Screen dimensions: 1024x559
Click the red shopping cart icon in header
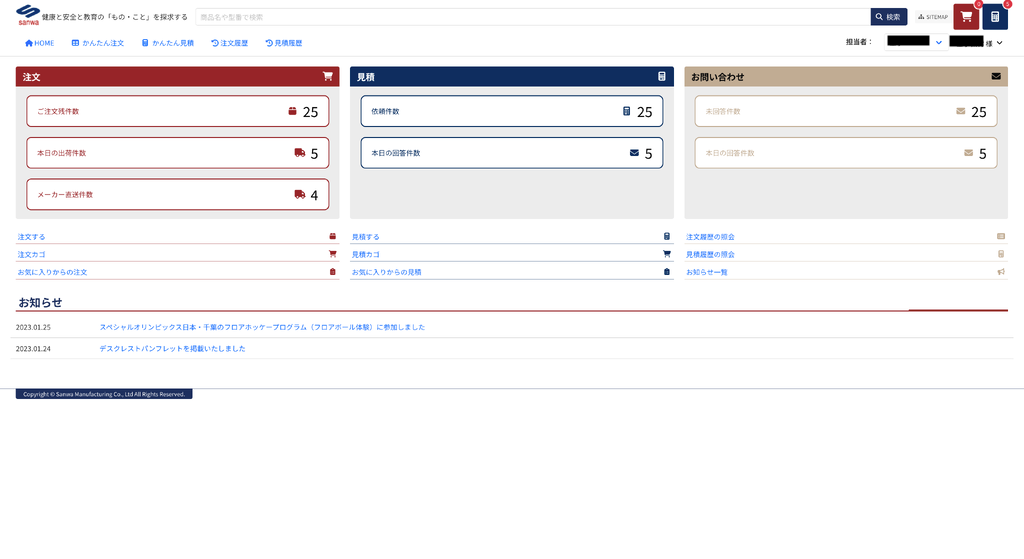click(965, 17)
